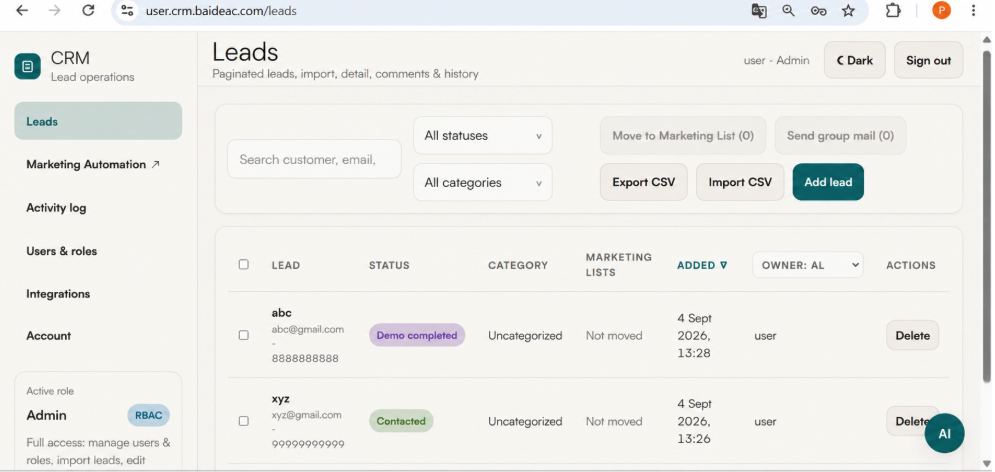Click the translate page icon

pos(758,11)
